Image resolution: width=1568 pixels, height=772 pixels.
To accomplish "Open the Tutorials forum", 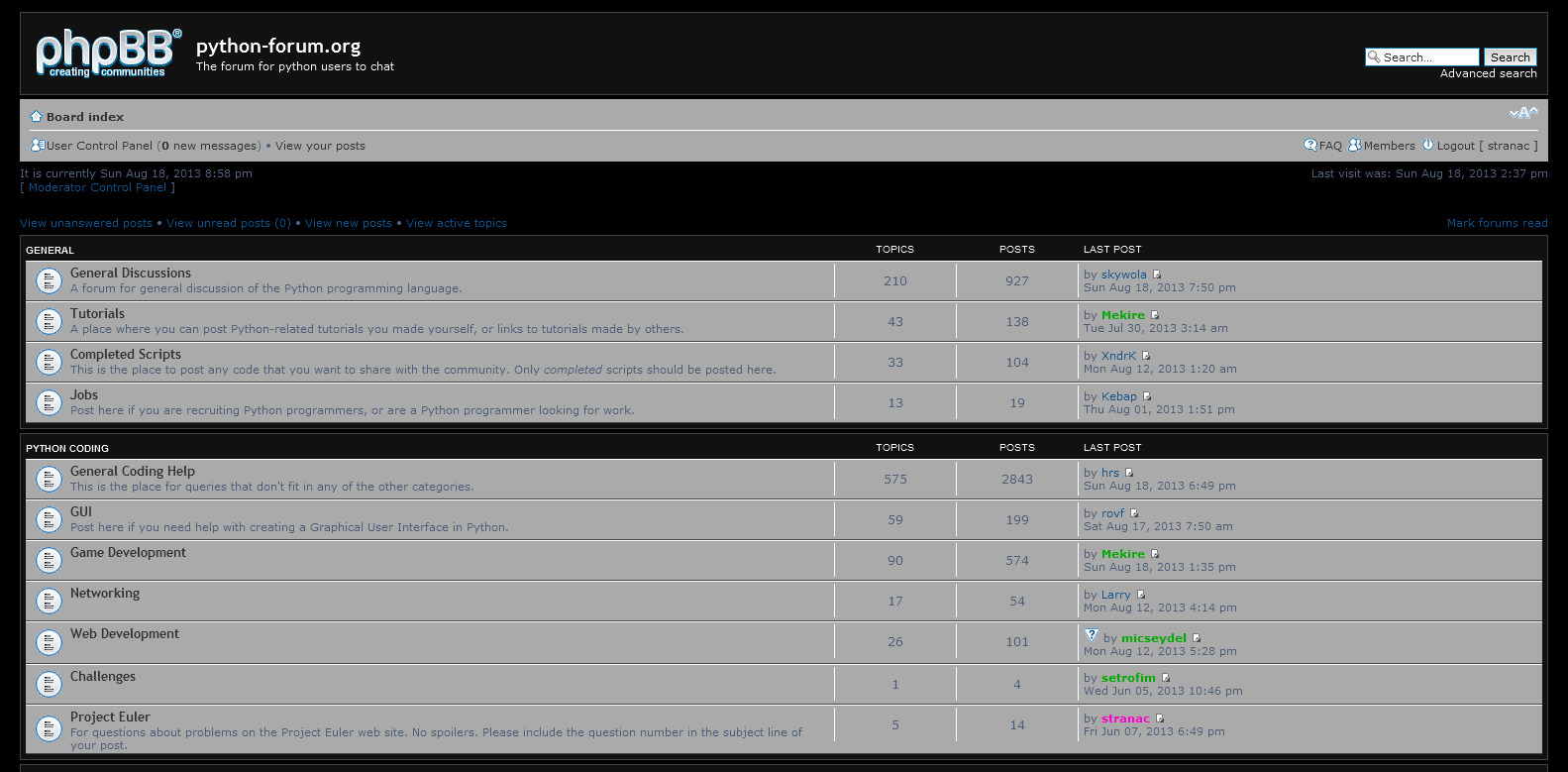I will pos(97,314).
